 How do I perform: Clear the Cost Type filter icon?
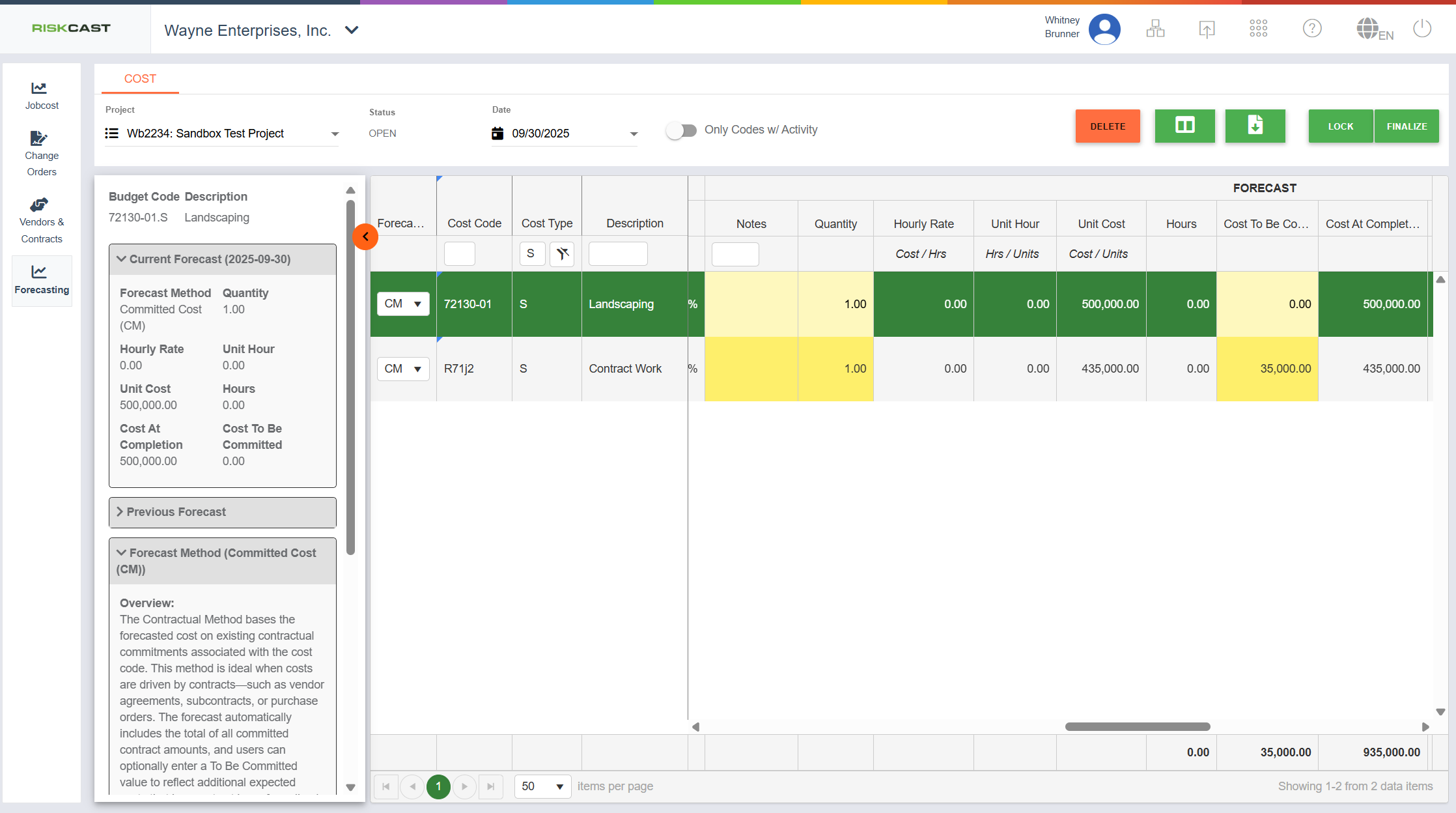coord(562,253)
